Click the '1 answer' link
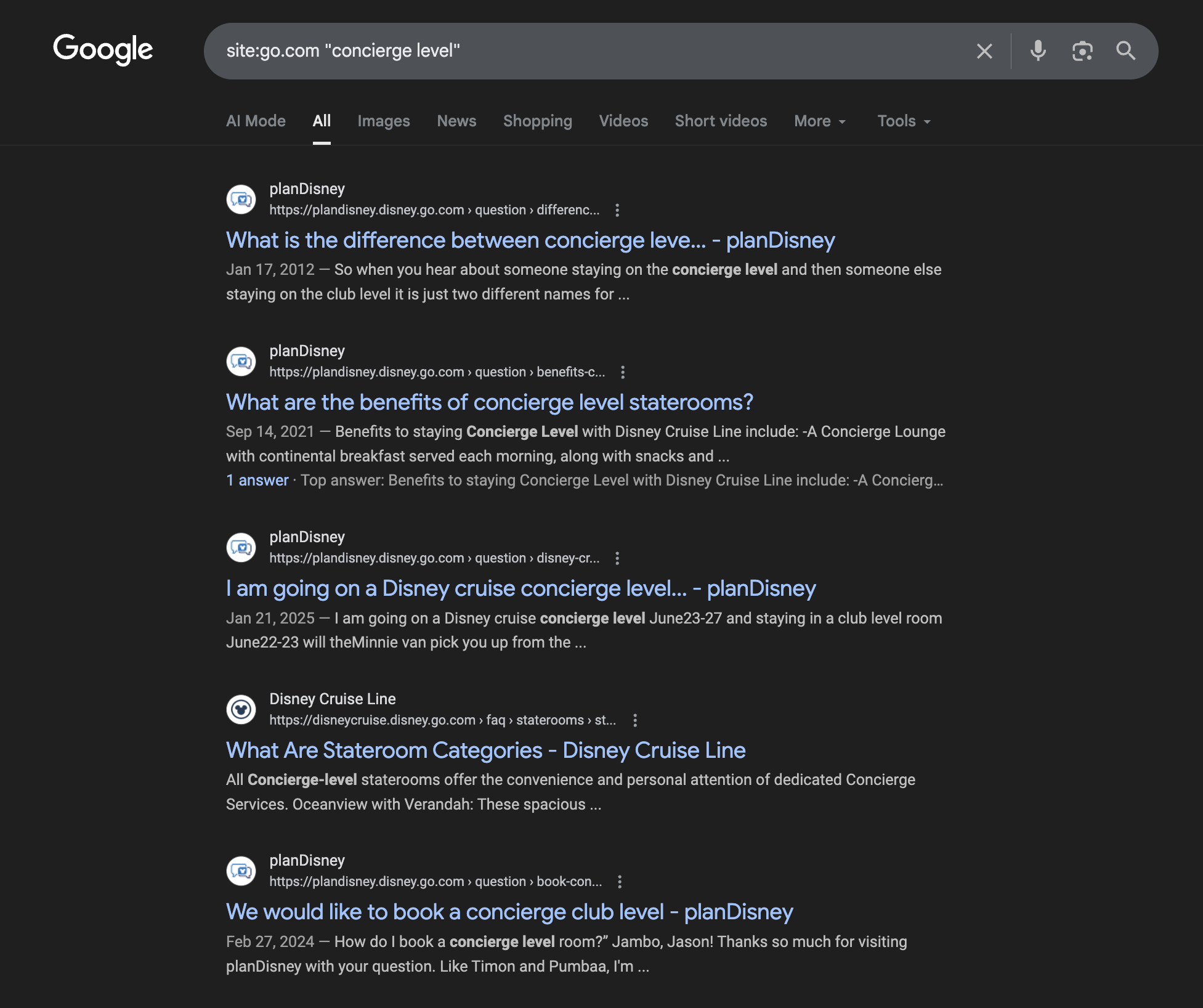1203x1008 pixels. click(x=257, y=481)
